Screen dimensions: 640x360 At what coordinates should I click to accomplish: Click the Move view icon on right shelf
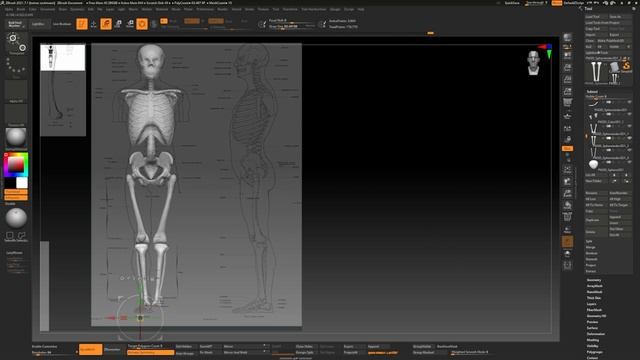coord(567,181)
